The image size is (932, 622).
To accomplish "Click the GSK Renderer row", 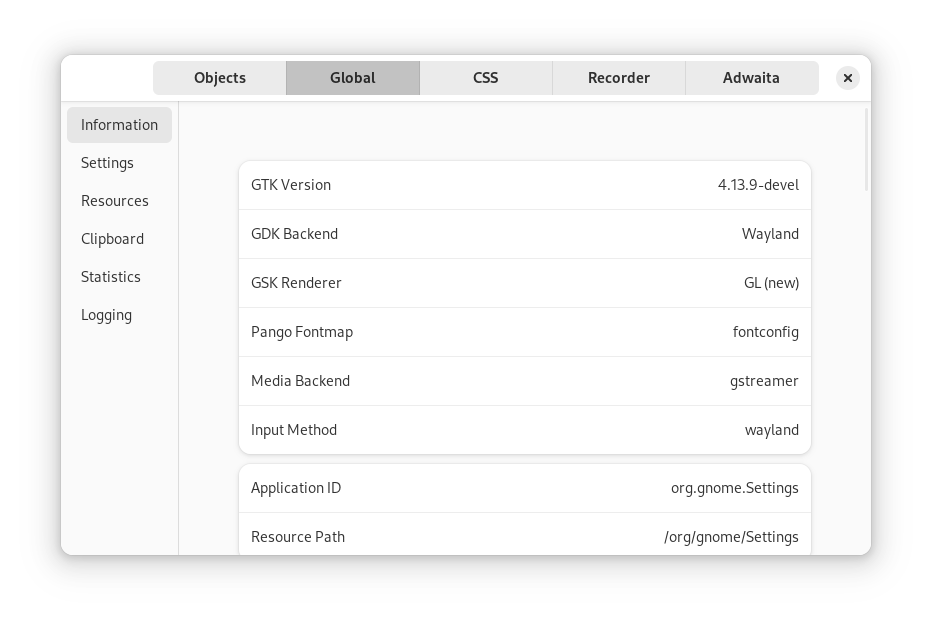I will (x=524, y=282).
